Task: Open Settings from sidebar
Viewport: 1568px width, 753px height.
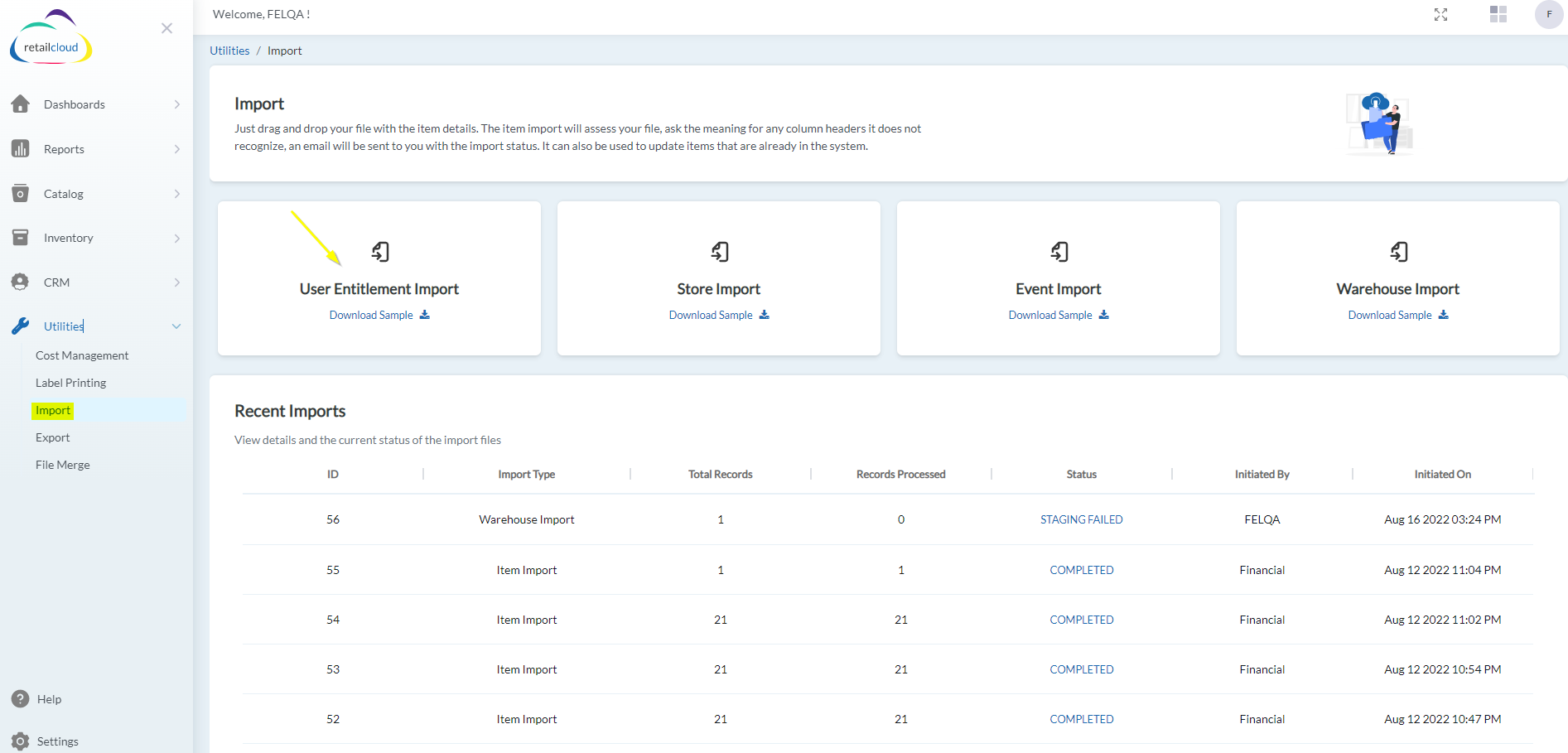Action: click(57, 741)
